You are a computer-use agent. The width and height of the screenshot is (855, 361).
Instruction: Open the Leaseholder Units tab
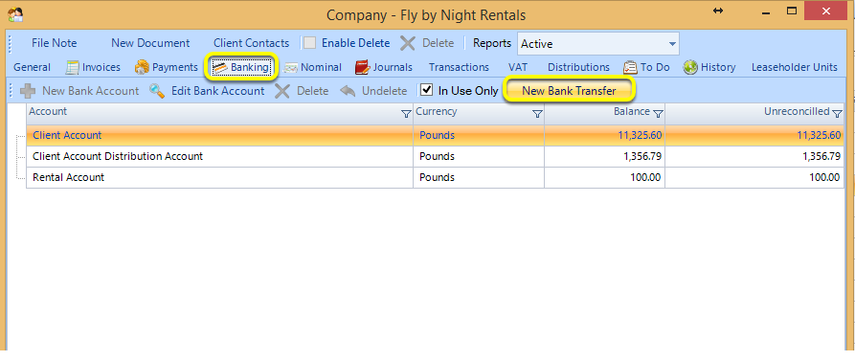point(794,68)
